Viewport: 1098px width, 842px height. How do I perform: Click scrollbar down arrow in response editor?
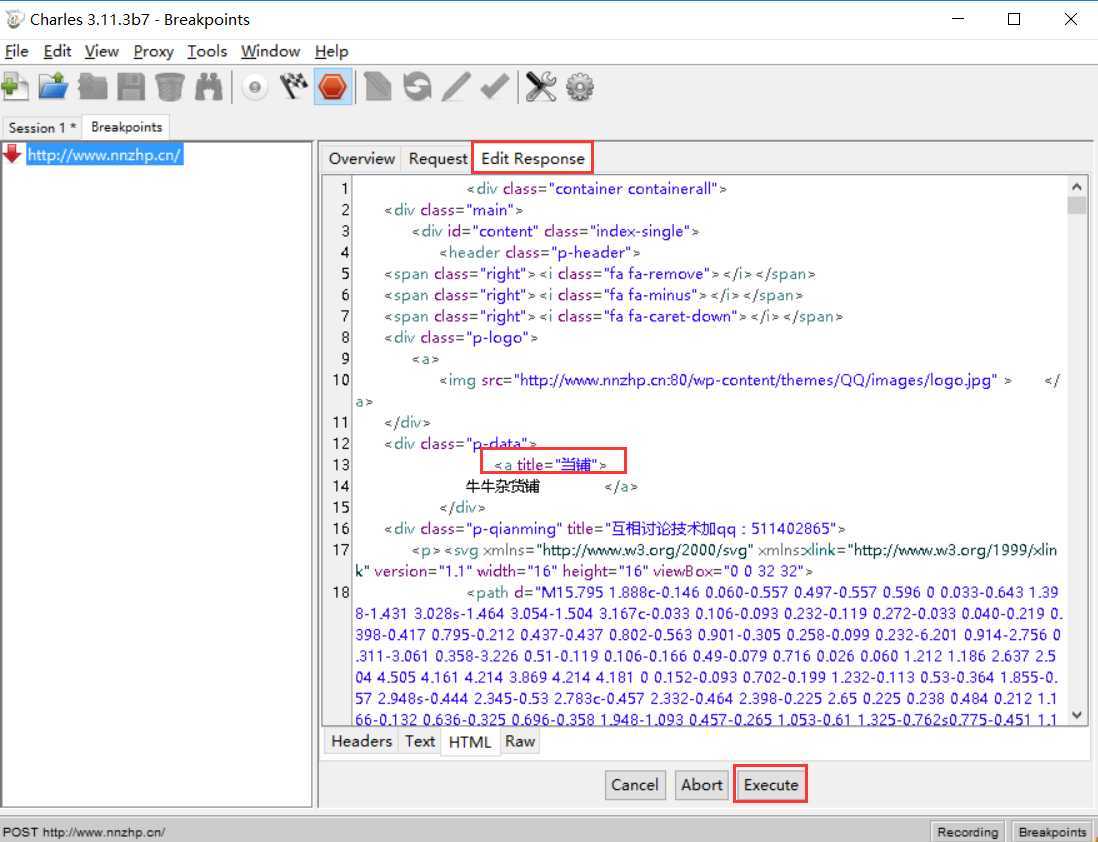[1077, 715]
